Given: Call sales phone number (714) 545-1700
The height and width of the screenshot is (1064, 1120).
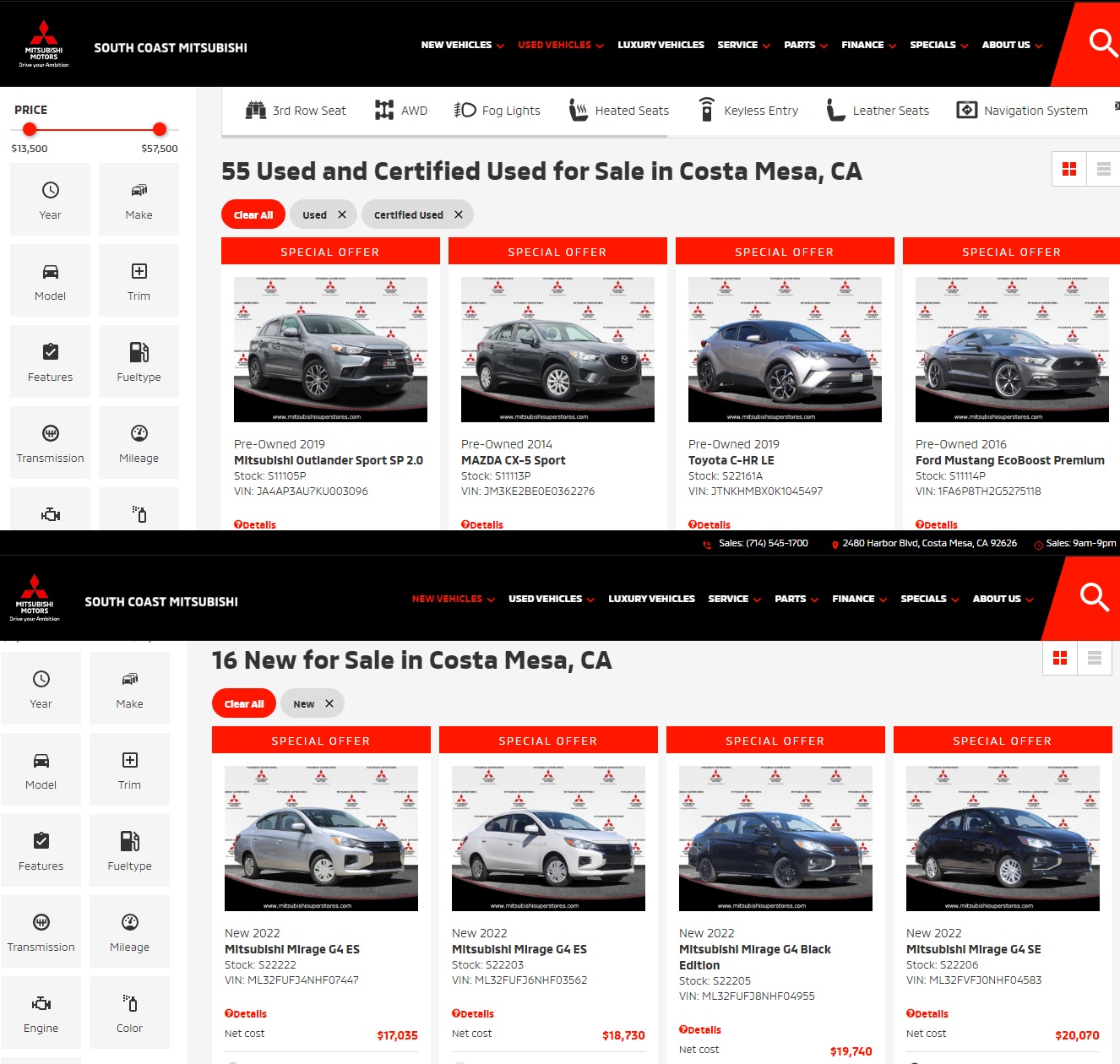Looking at the screenshot, I should pyautogui.click(x=763, y=543).
